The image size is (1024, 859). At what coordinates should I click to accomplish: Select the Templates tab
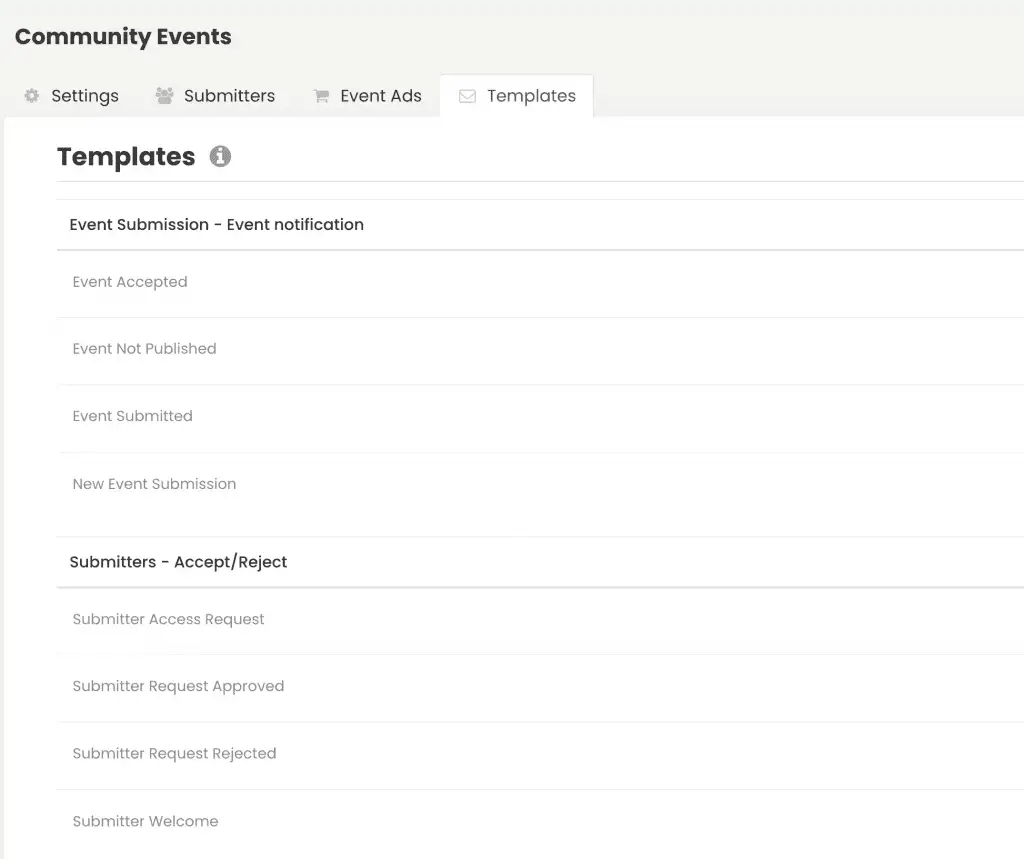click(x=517, y=96)
